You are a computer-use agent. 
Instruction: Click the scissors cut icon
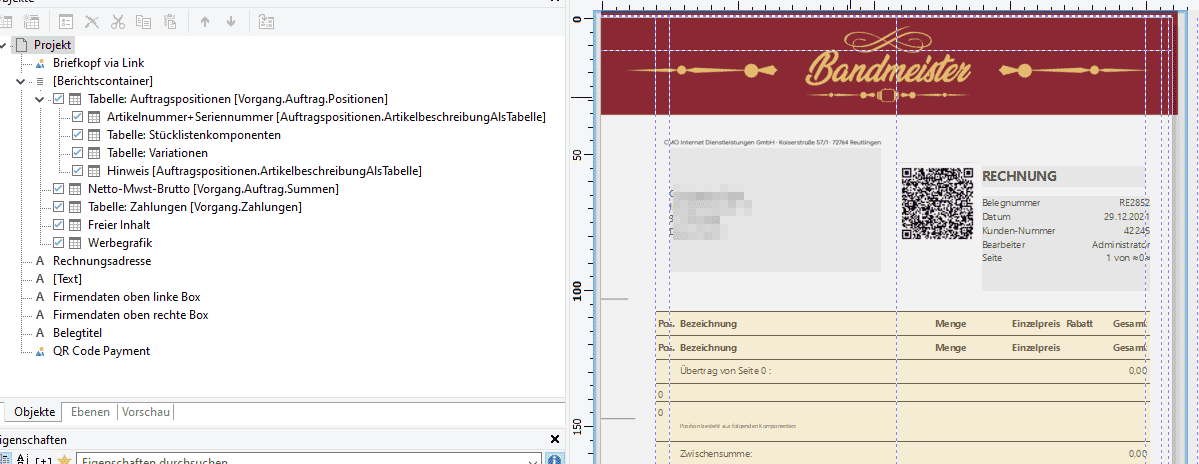point(117,21)
